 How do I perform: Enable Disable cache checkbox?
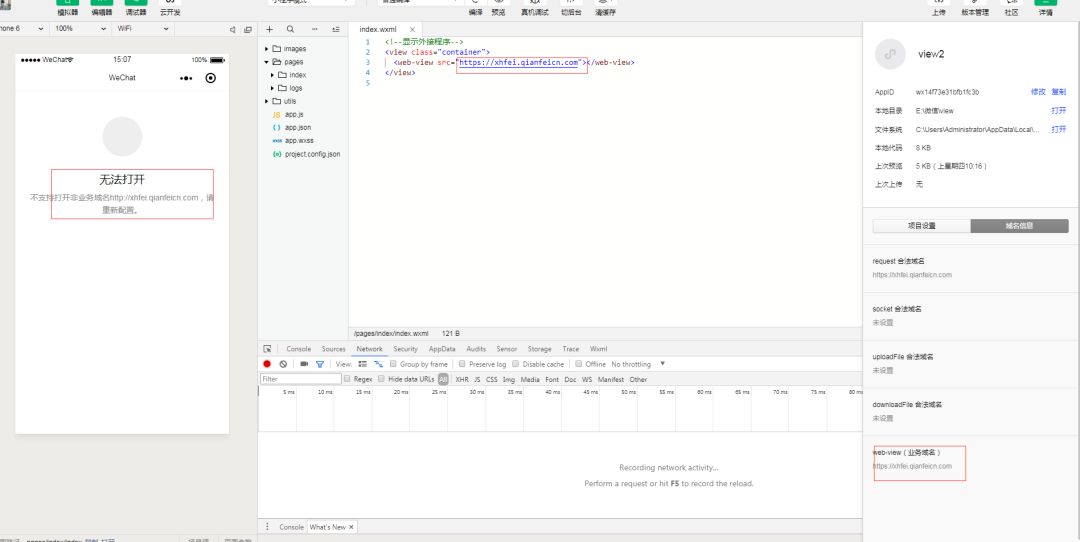point(515,364)
